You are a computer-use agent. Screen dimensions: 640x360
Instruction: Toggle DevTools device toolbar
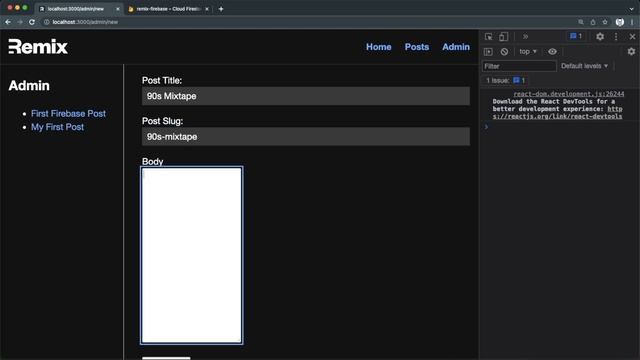pyautogui.click(x=504, y=37)
